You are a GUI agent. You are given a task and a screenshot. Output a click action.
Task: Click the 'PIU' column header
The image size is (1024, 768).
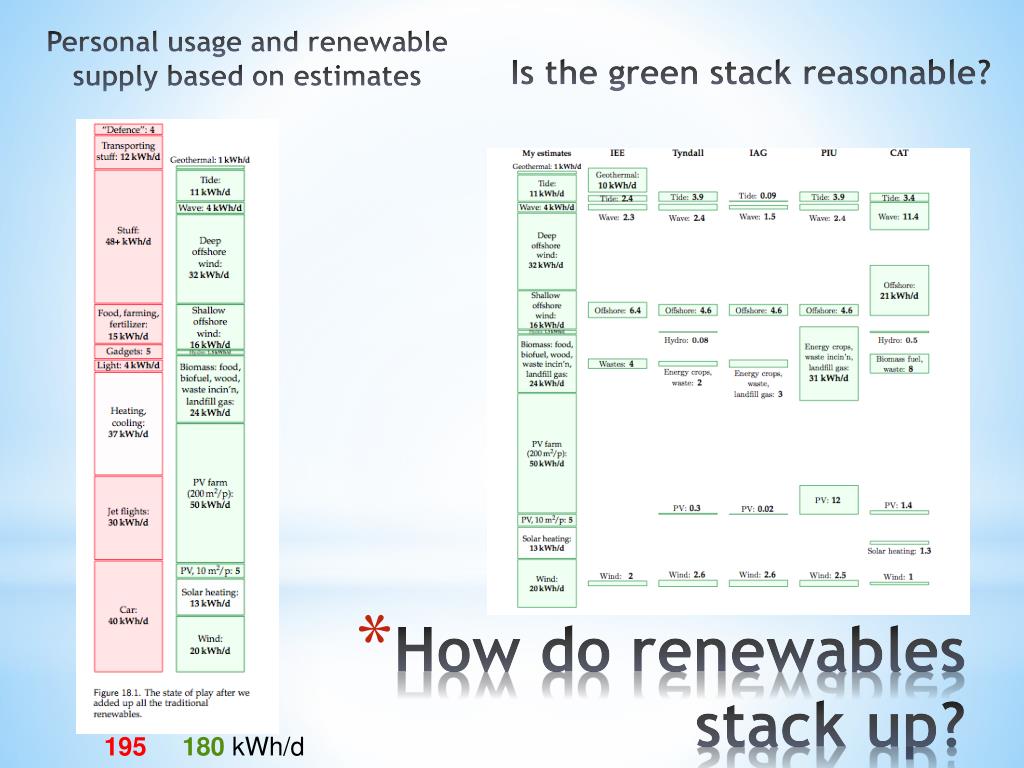(x=829, y=153)
